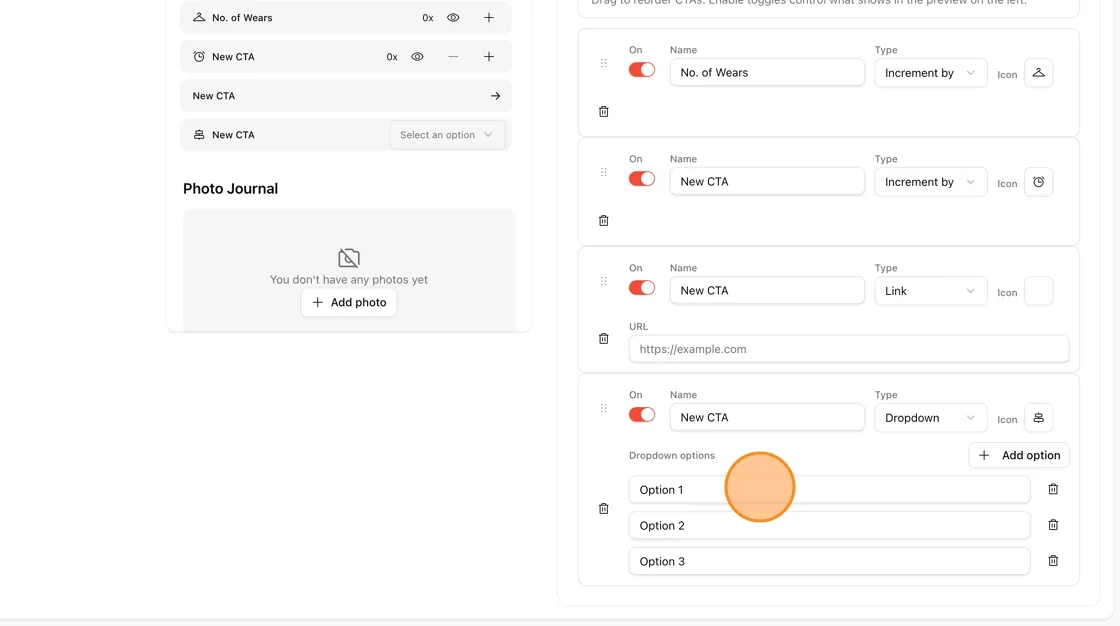The image size is (1120, 626).
Task: Change the hanger icon for No. of Wears CTA
Action: point(1038,73)
